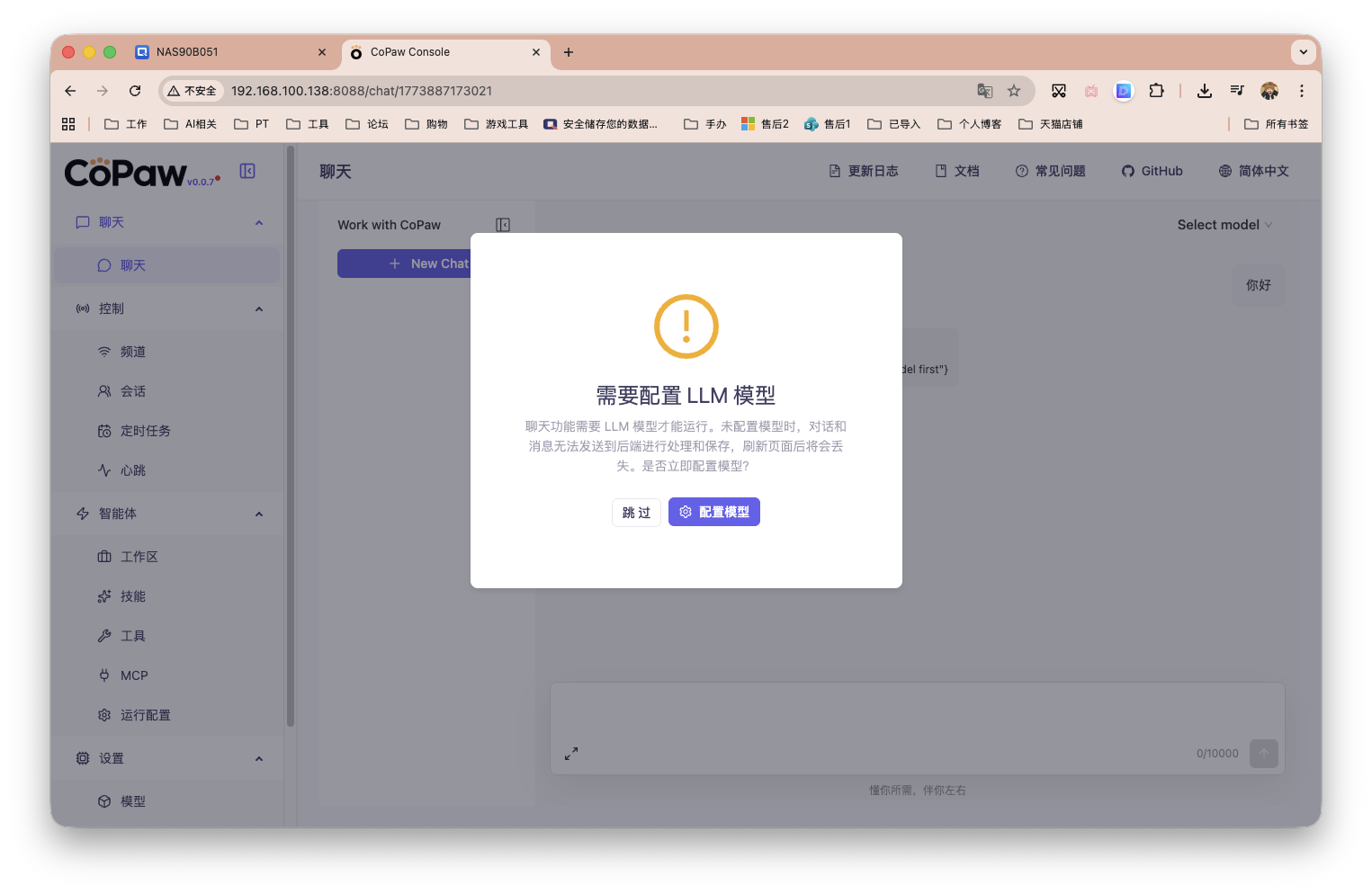Open the 工具 tools page in the sidebar

130,635
